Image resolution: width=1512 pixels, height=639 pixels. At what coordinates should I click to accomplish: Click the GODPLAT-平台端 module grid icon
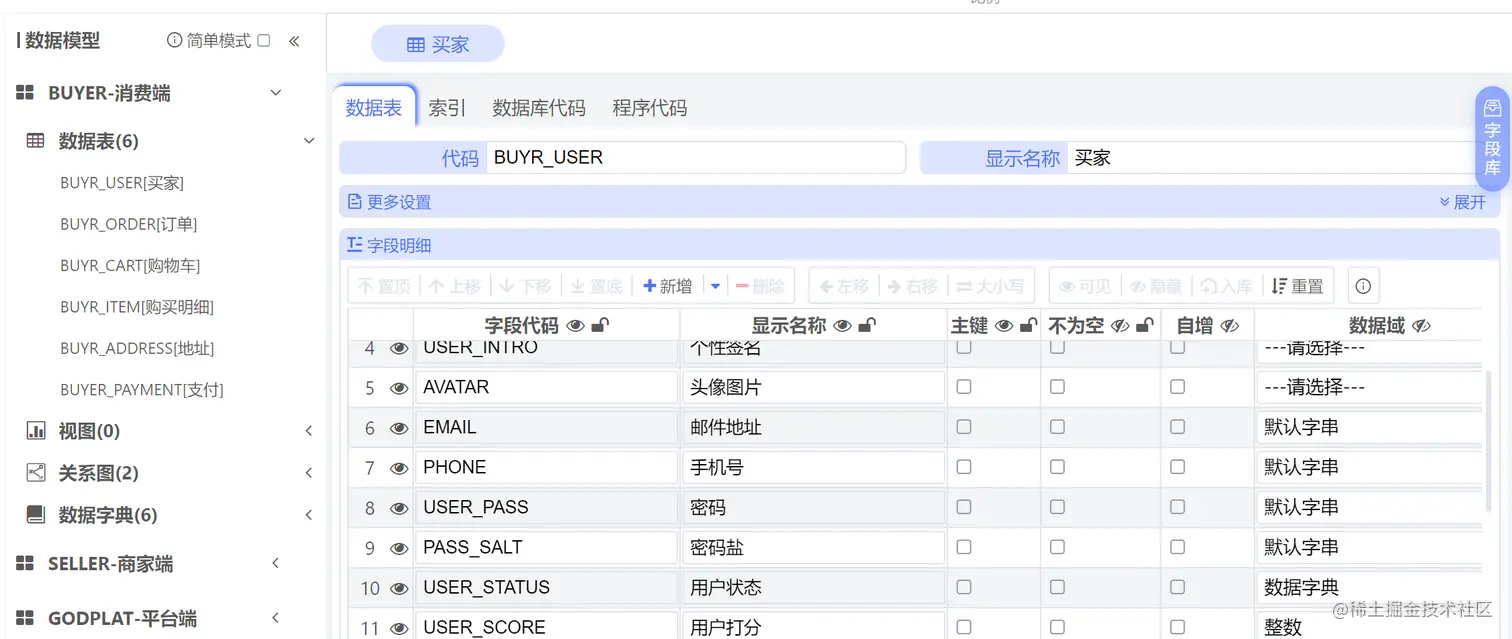click(x=25, y=619)
